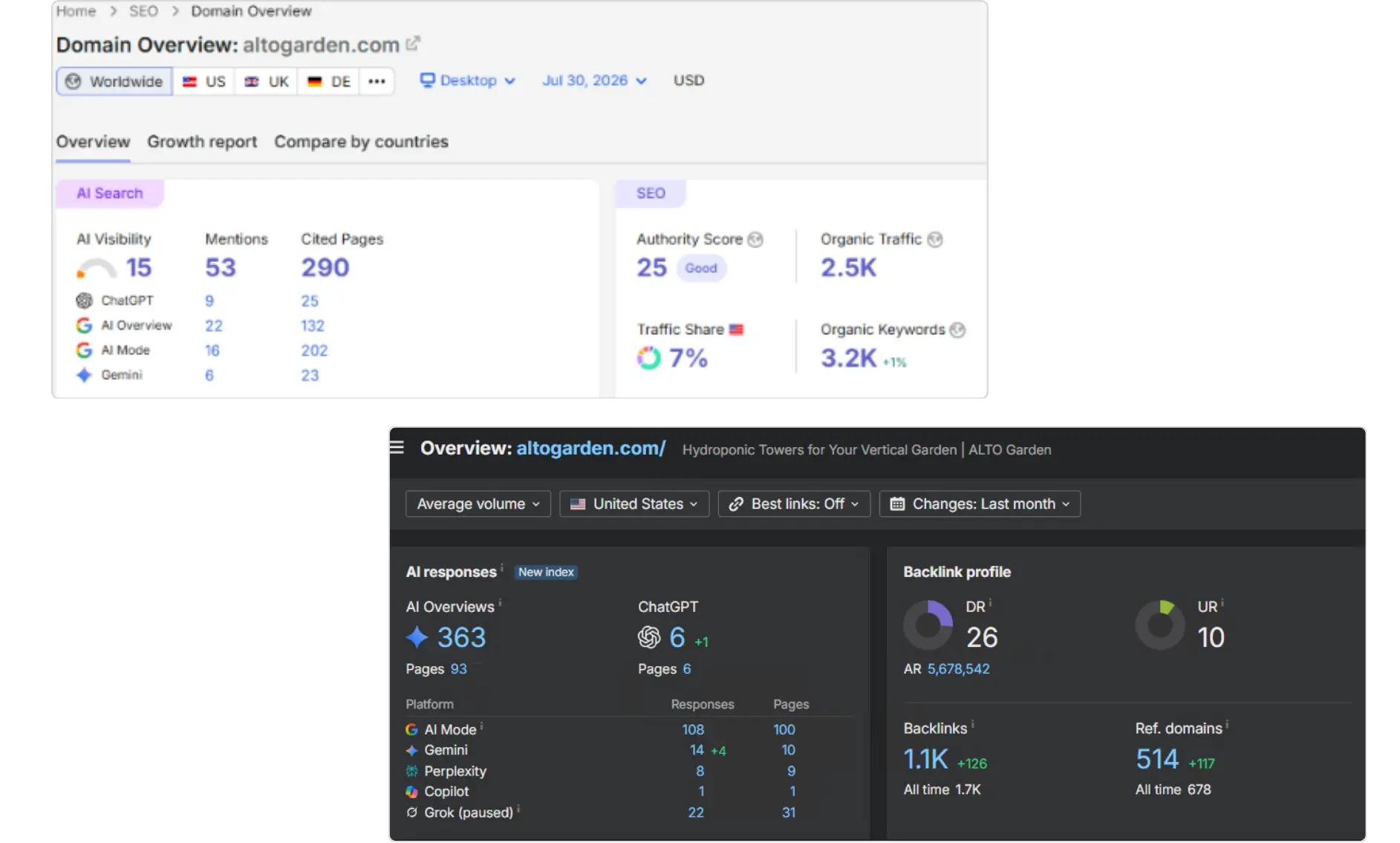This screenshot has height=843, width=1400.
Task: Click the AI Visibility gauge icon
Action: [x=96, y=268]
